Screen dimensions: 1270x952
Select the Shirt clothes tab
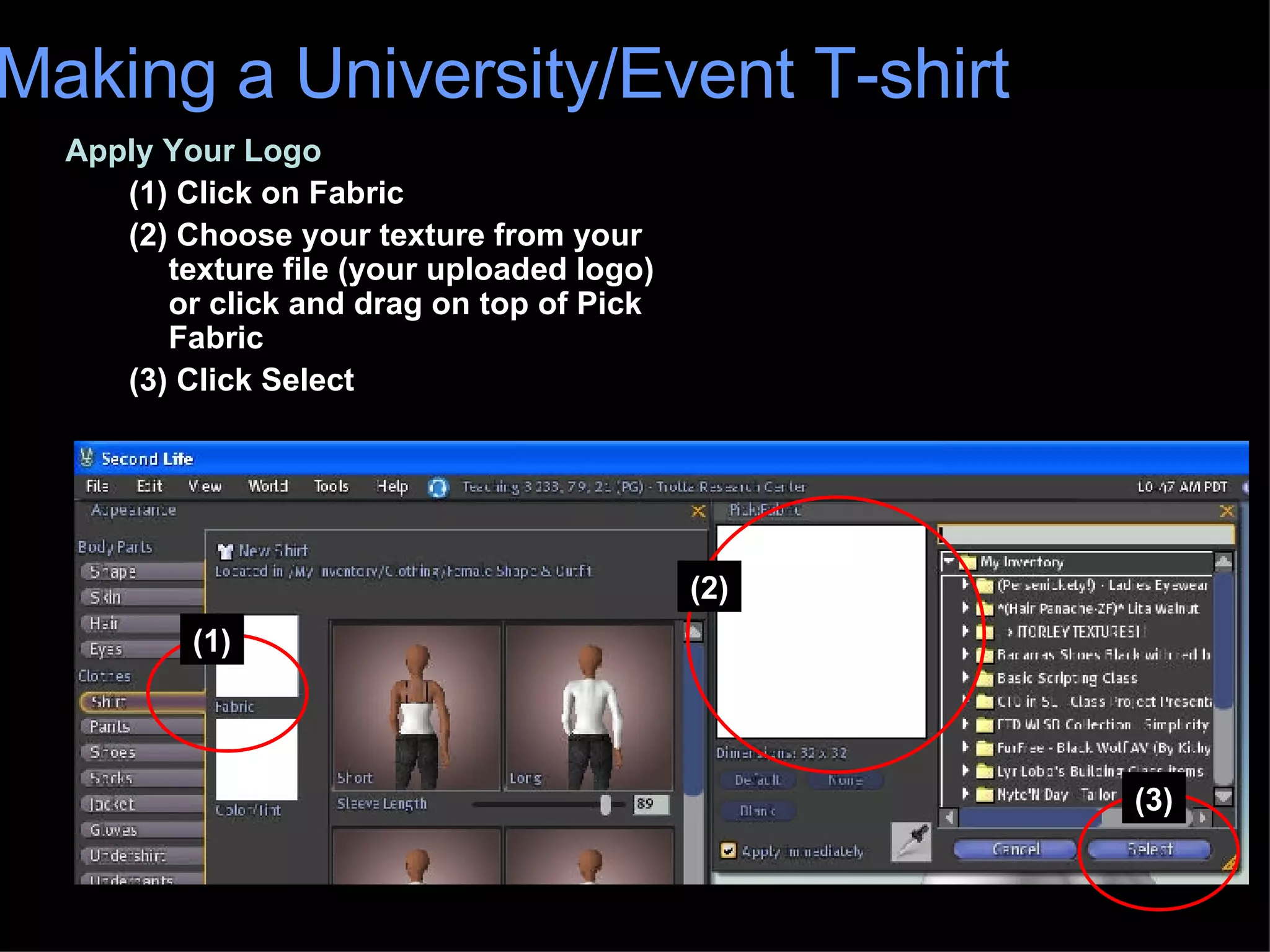pyautogui.click(x=142, y=702)
